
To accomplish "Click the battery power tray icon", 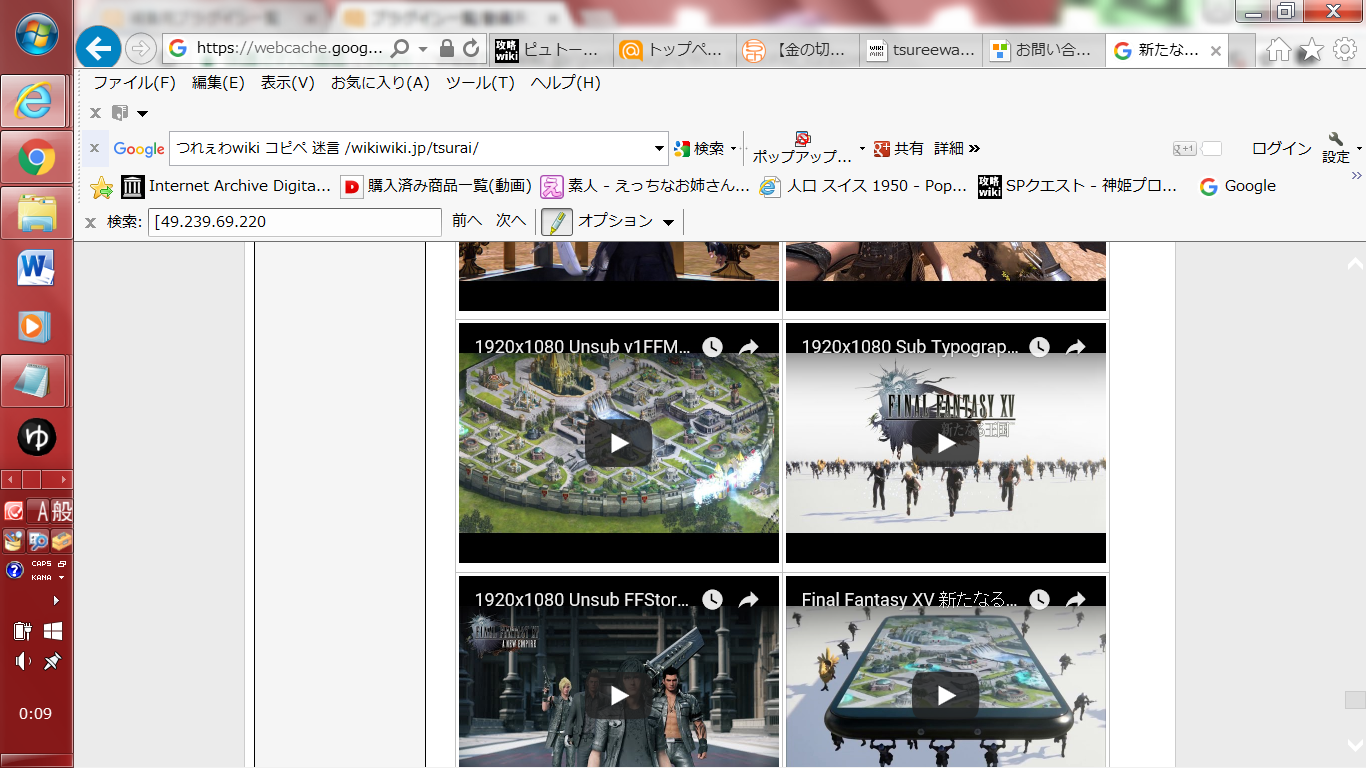I will 23,631.
